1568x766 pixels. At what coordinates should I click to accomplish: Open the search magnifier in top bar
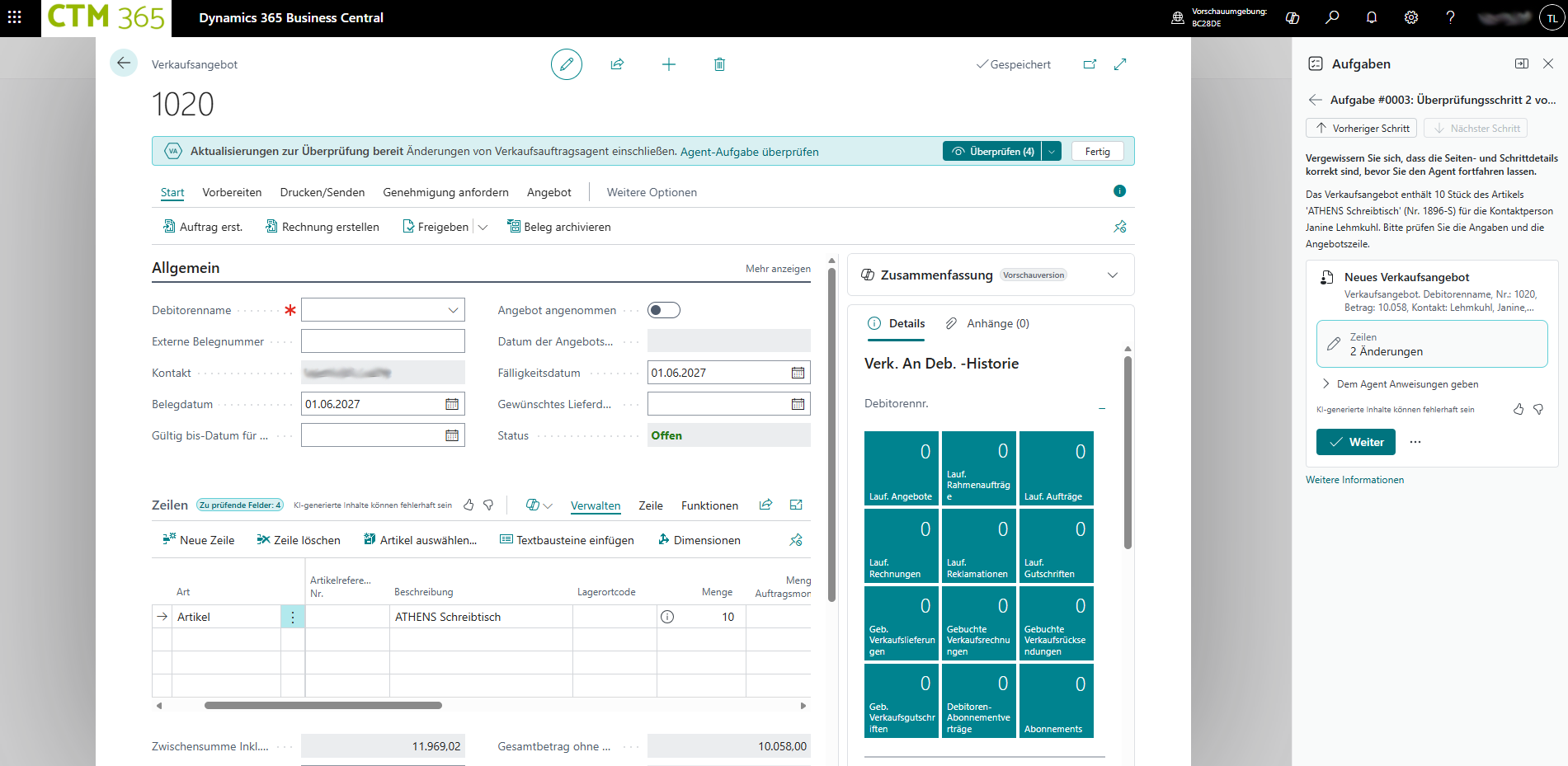tap(1332, 17)
